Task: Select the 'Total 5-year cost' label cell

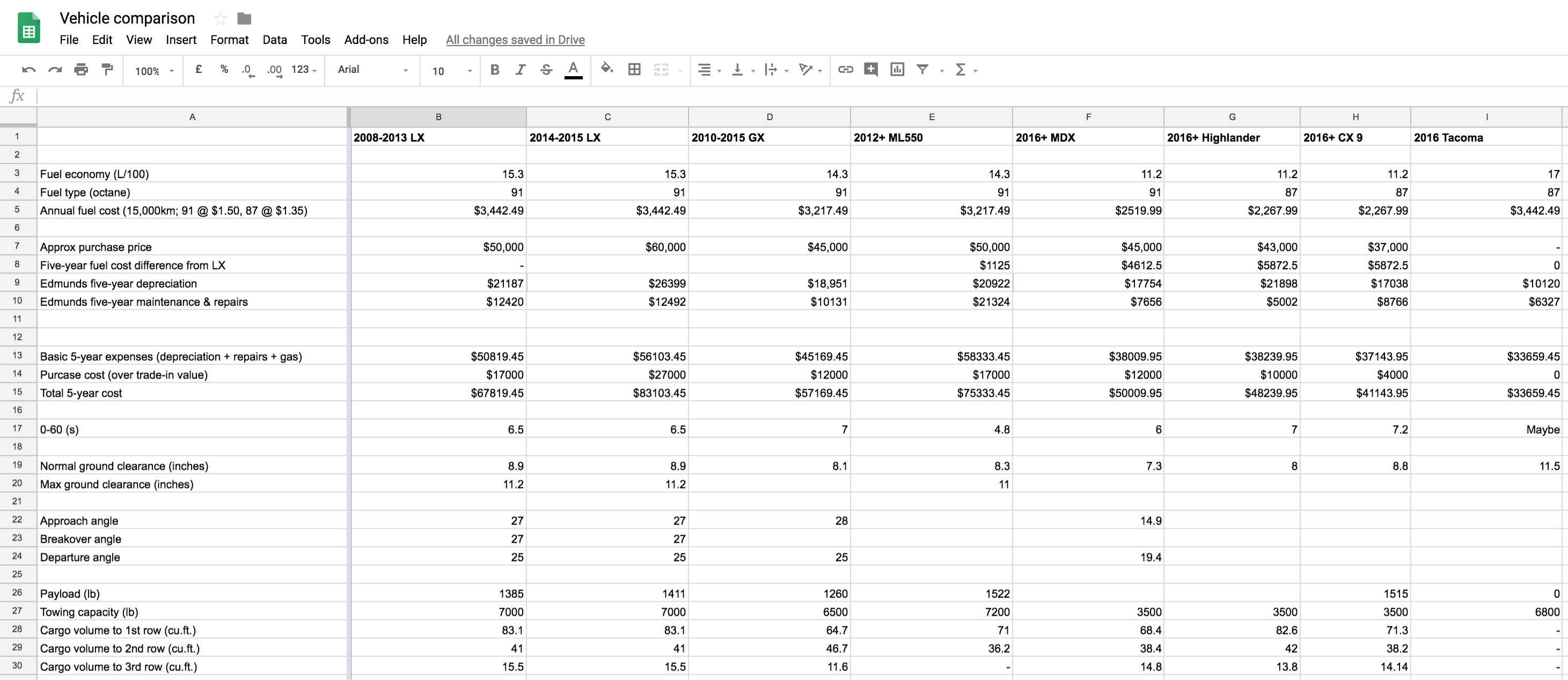Action: [x=192, y=393]
